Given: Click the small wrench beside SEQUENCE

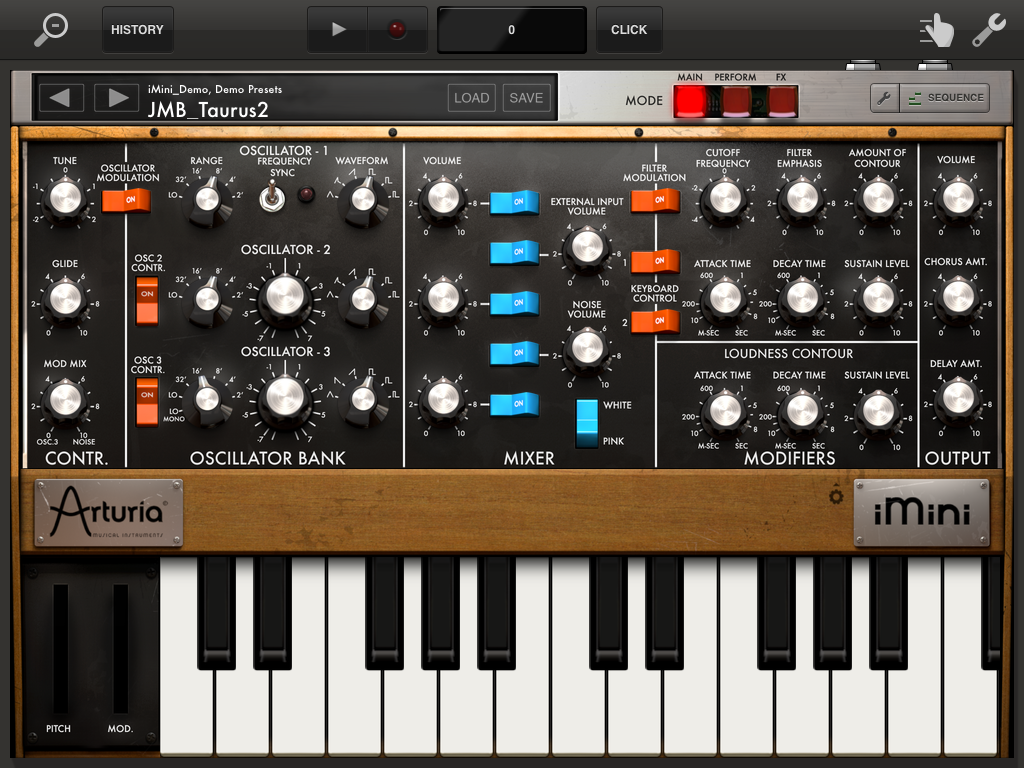Looking at the screenshot, I should (x=885, y=98).
